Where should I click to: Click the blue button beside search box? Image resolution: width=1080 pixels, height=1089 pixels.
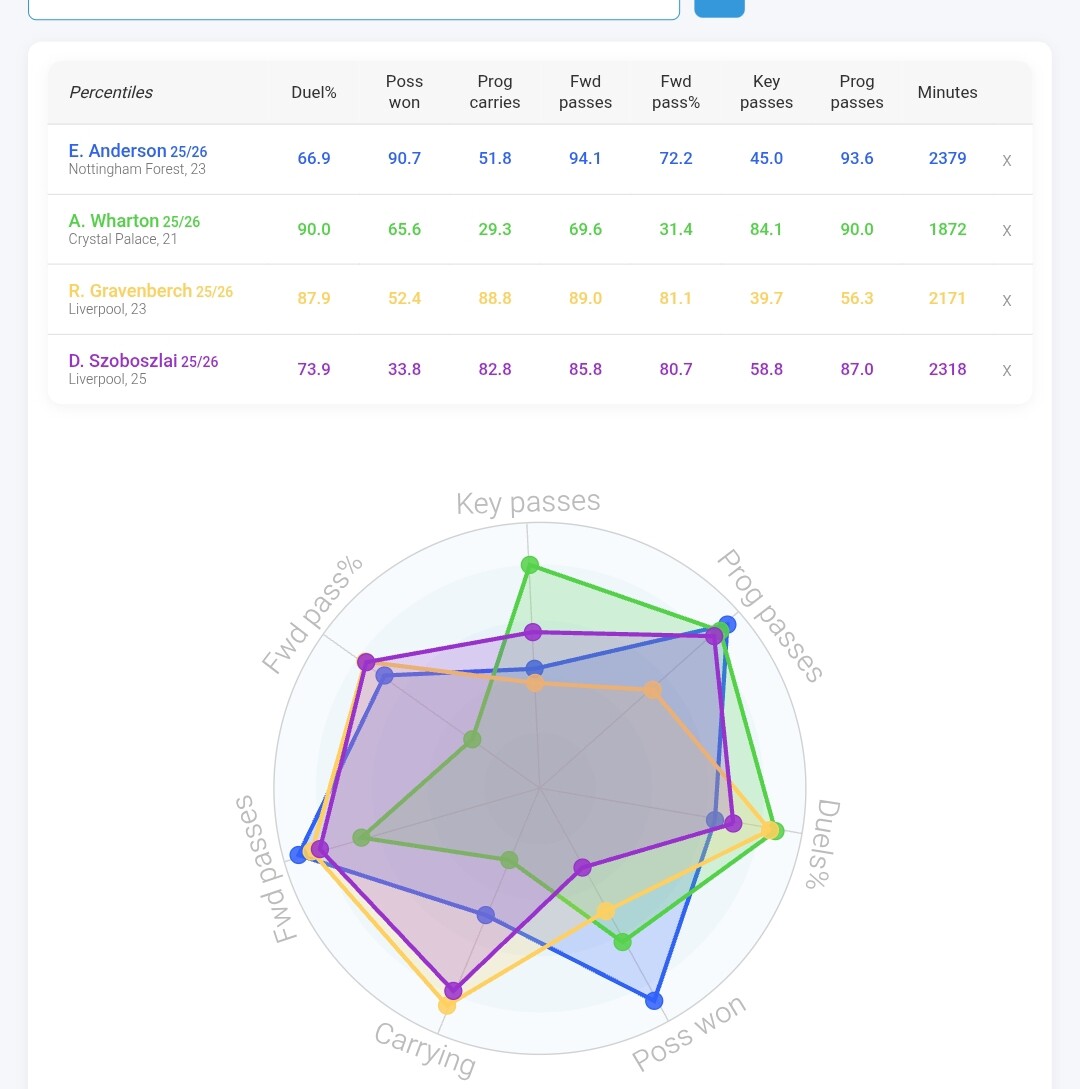coord(719,7)
